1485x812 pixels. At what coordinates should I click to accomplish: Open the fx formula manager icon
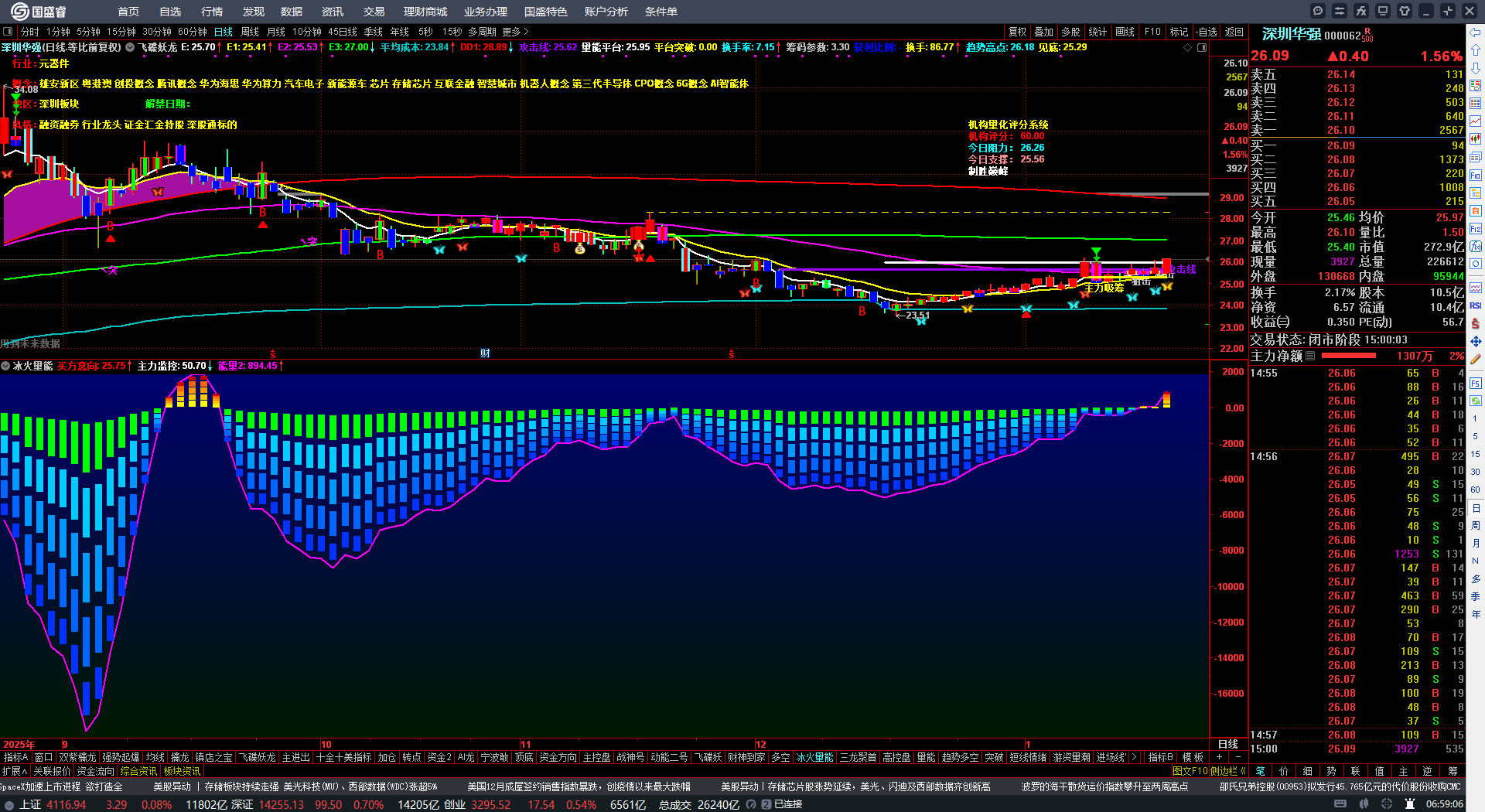1361,11
